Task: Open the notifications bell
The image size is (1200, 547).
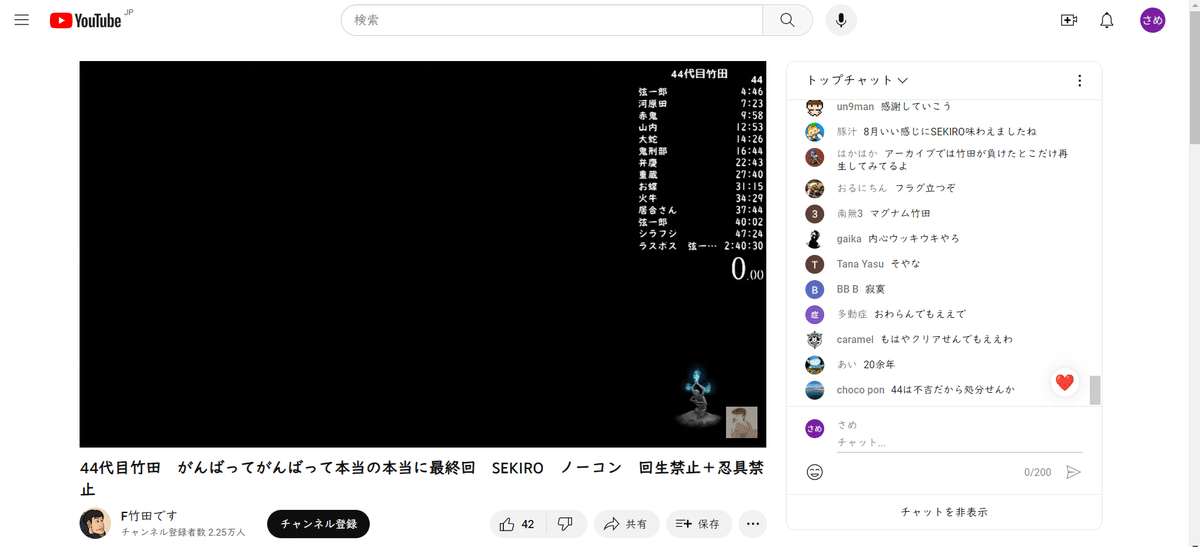Action: [1107, 20]
